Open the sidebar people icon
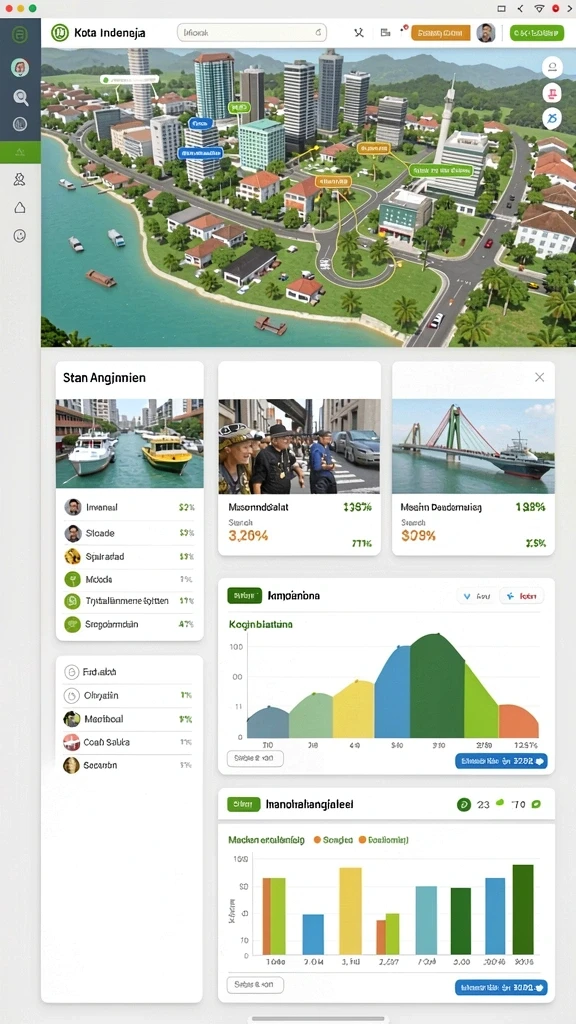Screen dimensions: 576x1024 [20, 180]
